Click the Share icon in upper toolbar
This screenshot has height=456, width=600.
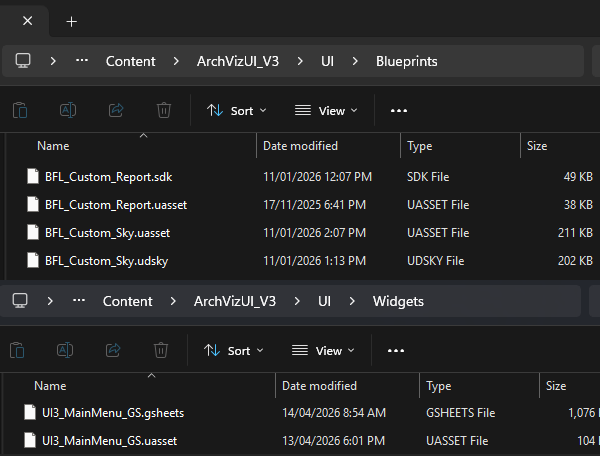coord(115,110)
